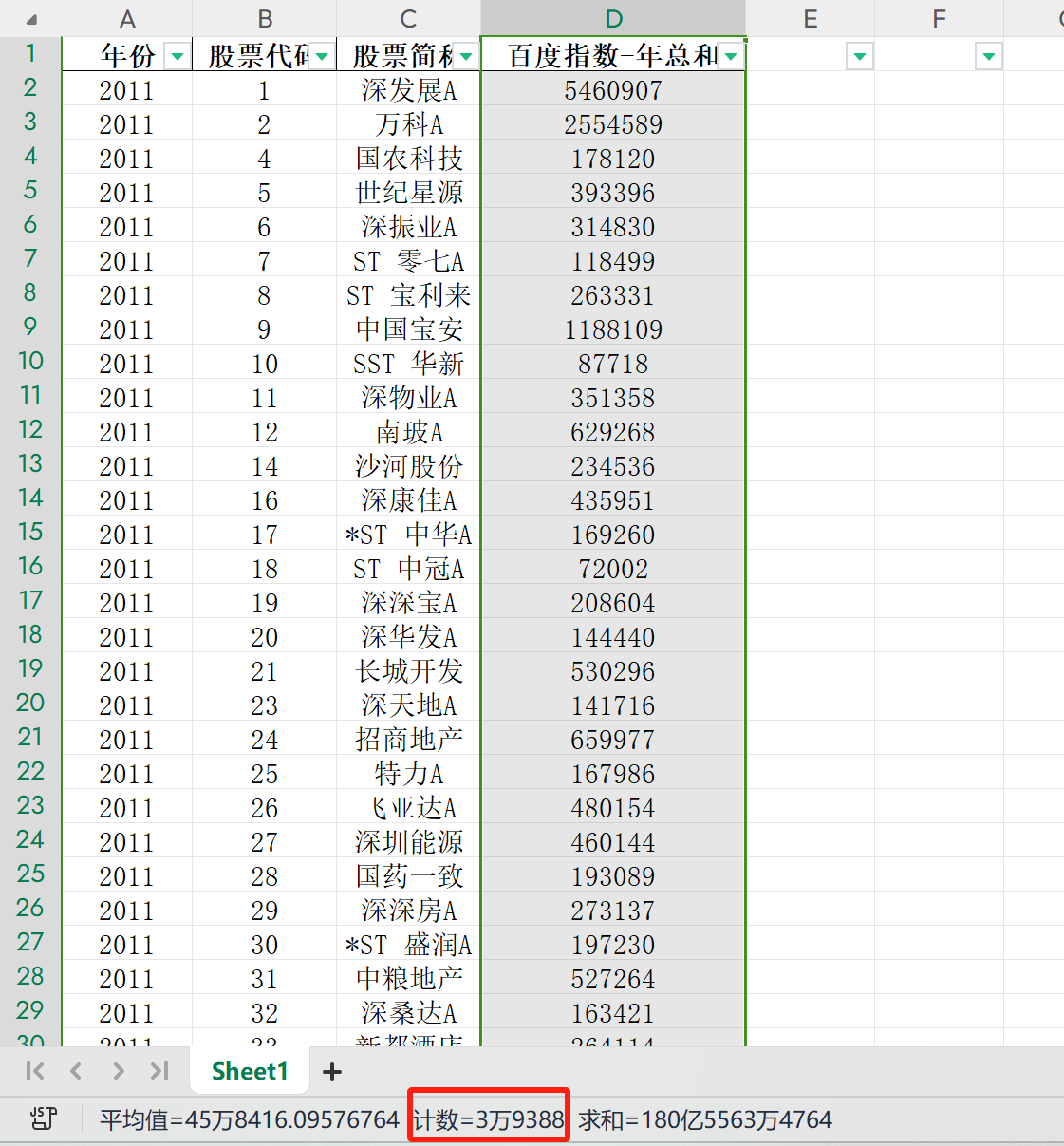Screen dimensions: 1064x1146
Task: Select the cell containing 深发展A
Action: (408, 90)
